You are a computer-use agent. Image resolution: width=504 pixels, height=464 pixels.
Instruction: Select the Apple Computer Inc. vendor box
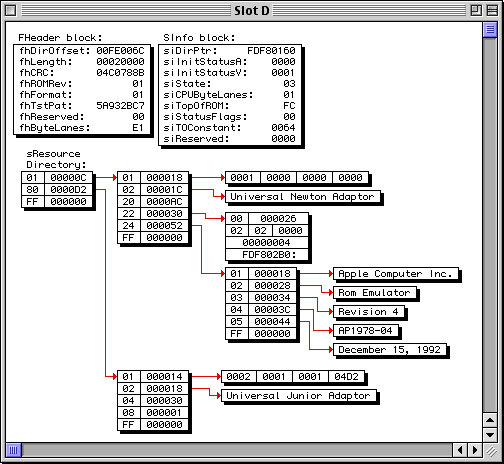(x=396, y=274)
